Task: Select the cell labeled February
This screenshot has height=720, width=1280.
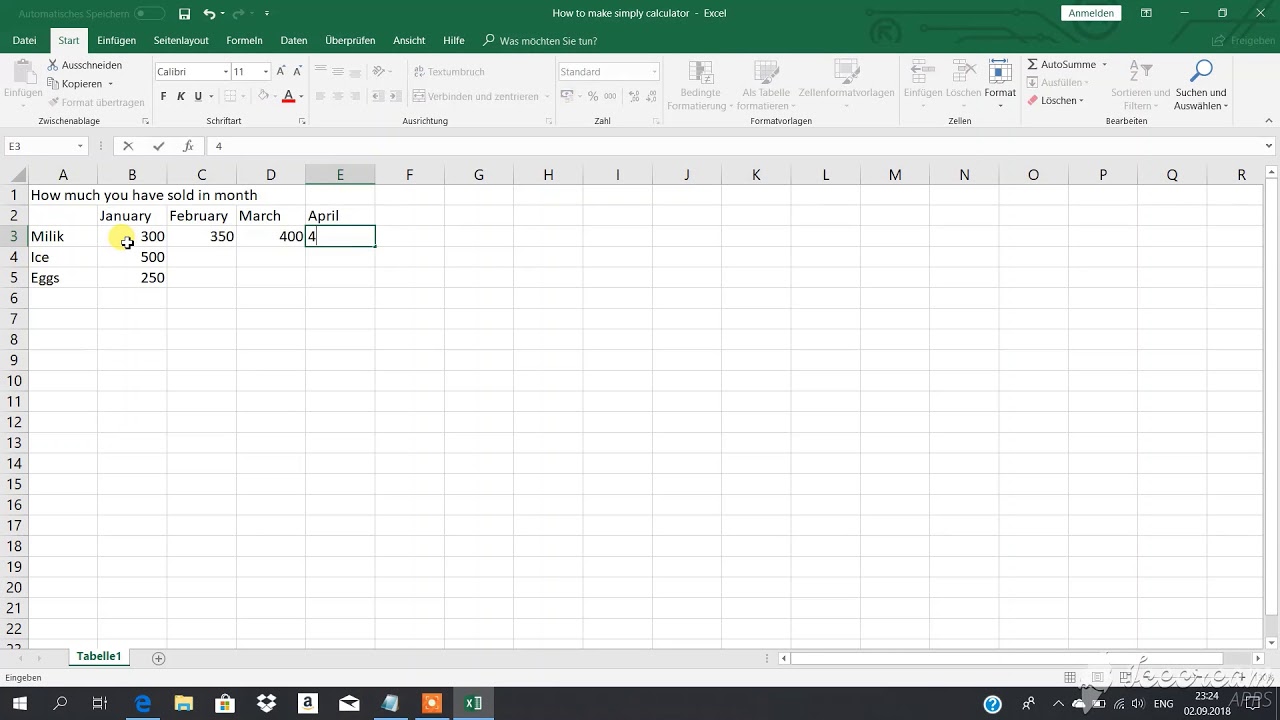Action: coord(202,216)
